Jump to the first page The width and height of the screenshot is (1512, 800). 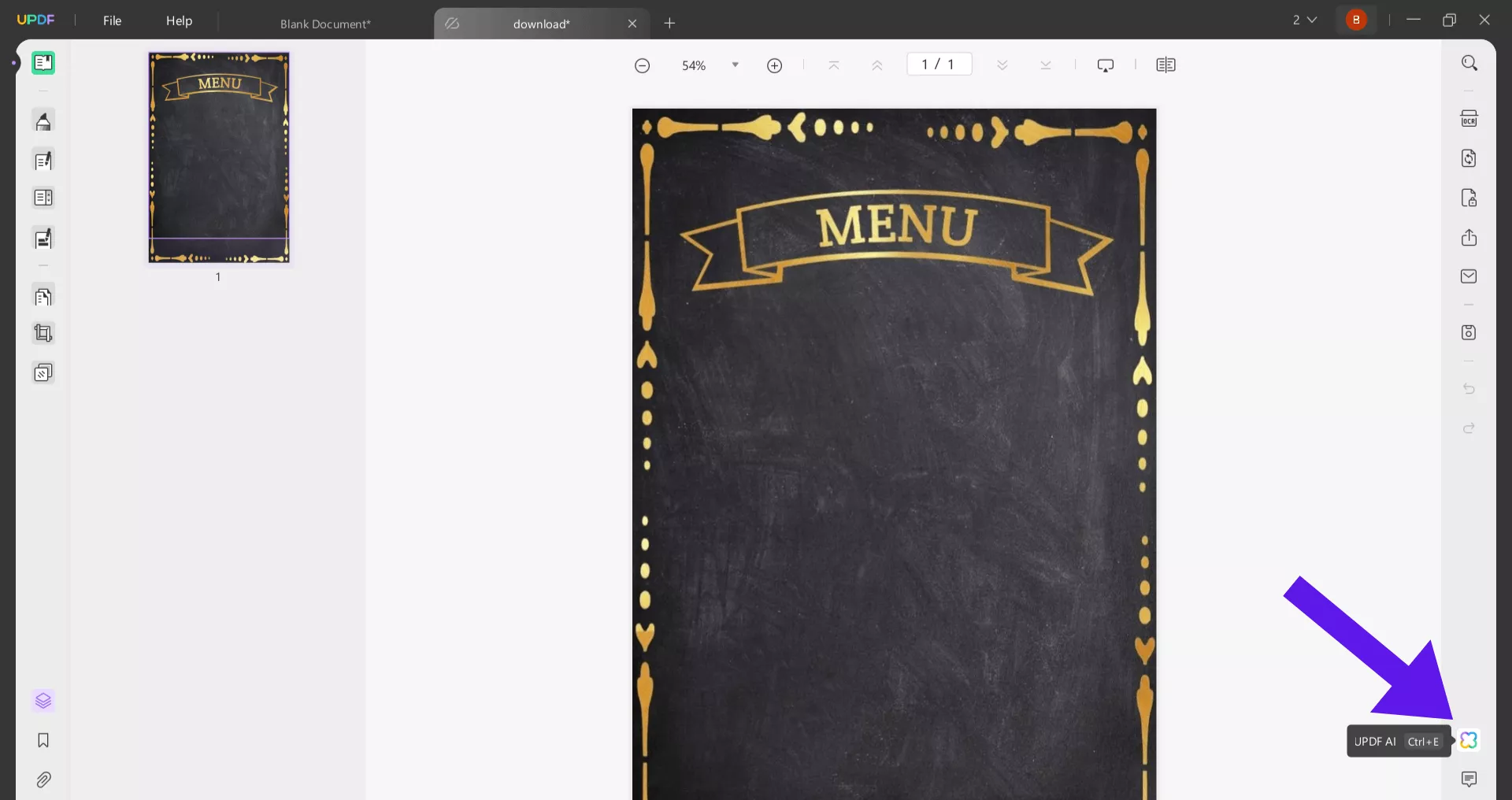tap(834, 65)
